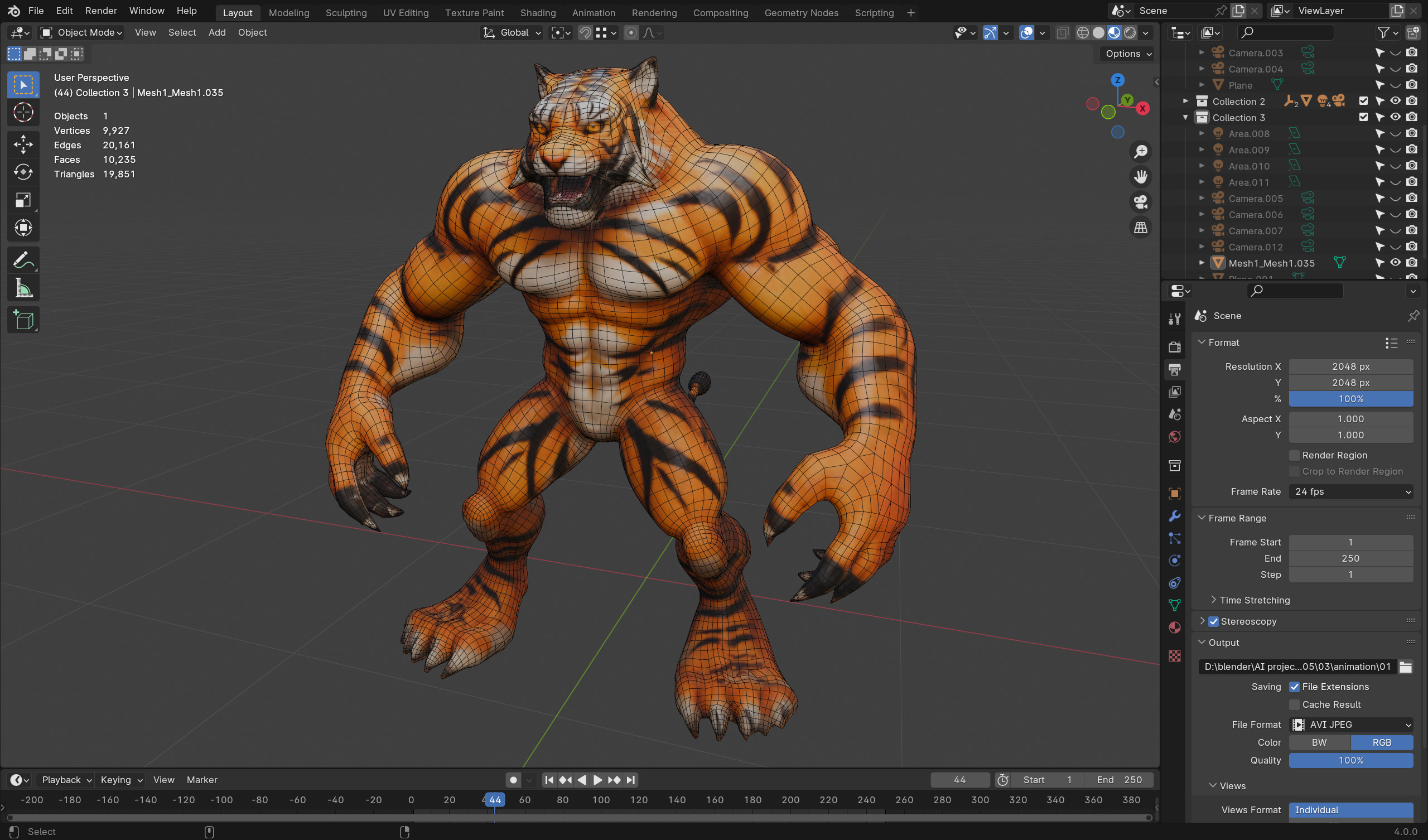This screenshot has width=1428, height=840.
Task: Open the timeline Marker menu
Action: coord(202,780)
